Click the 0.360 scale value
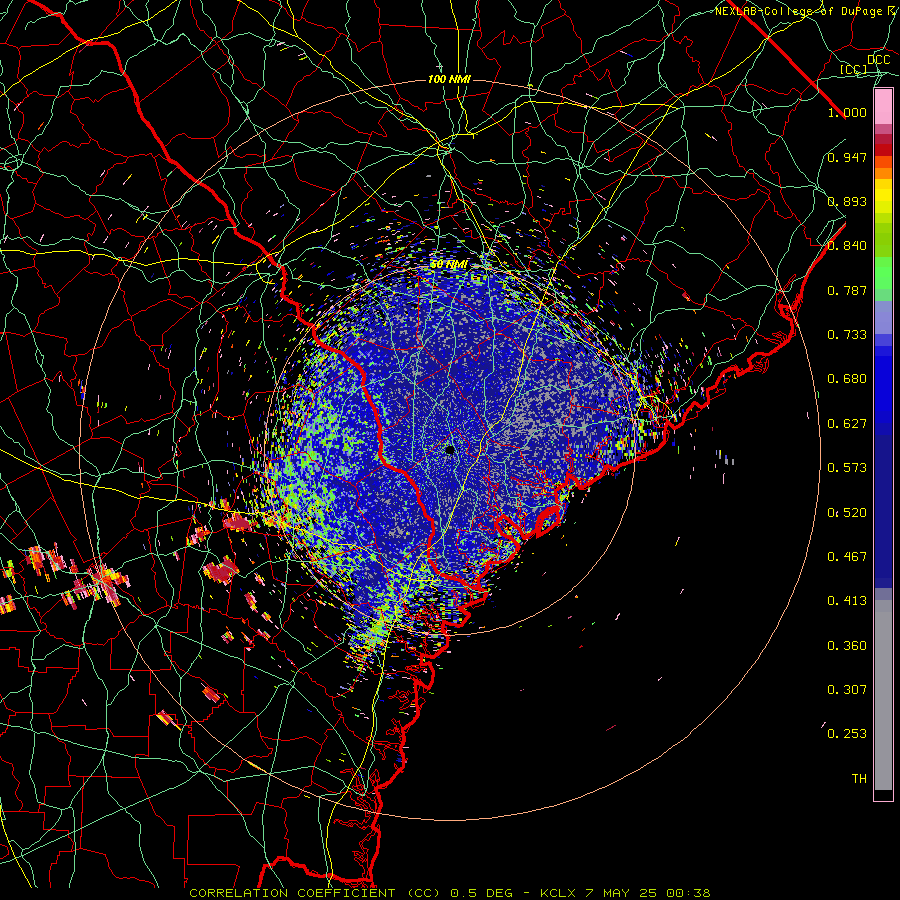The image size is (900, 900). coord(847,646)
